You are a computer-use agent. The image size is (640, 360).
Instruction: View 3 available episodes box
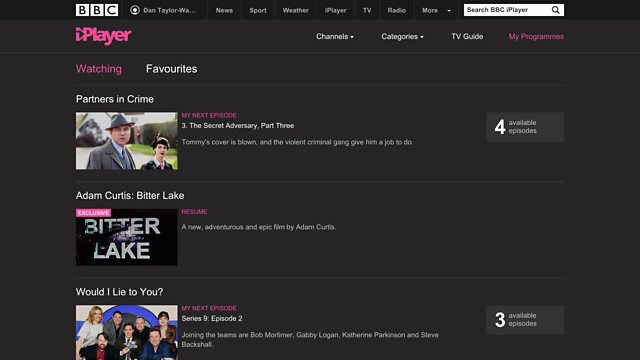pos(525,320)
